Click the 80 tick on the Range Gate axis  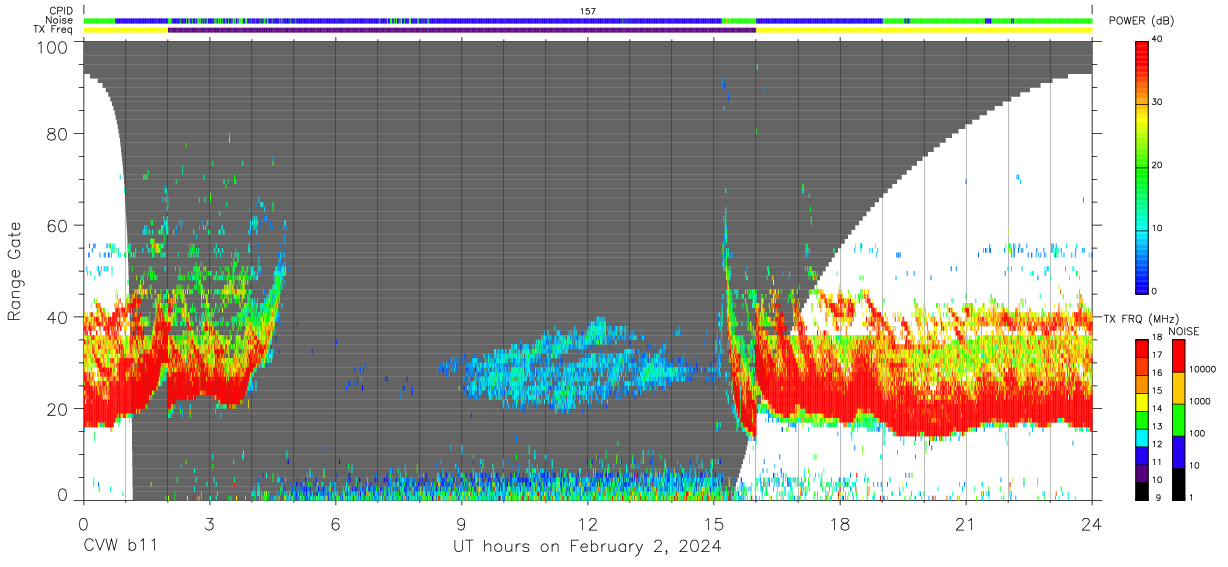point(58,134)
